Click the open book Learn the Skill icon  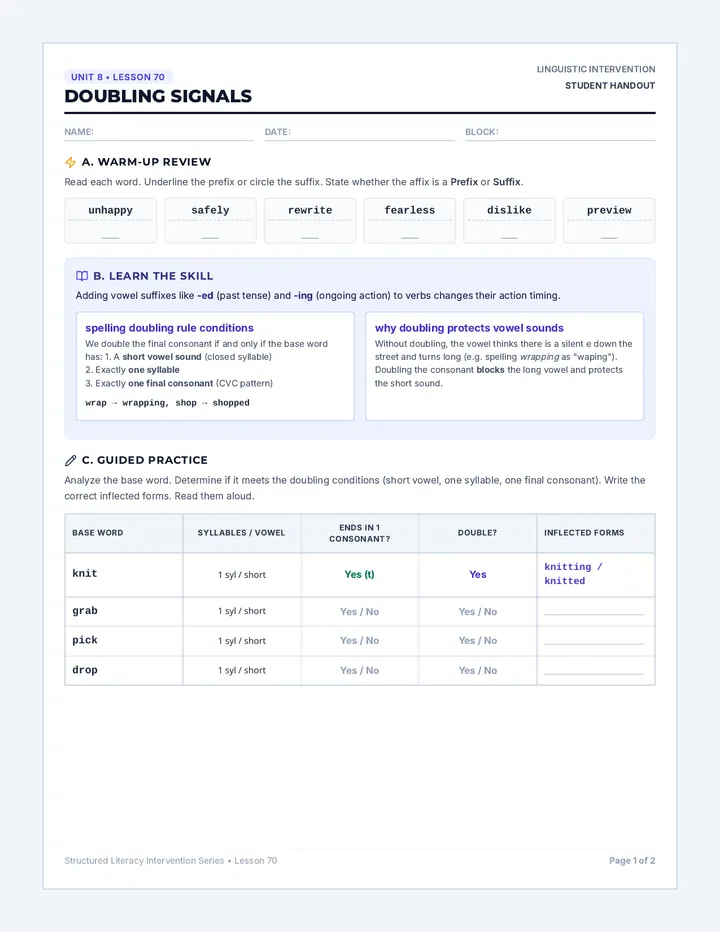tap(82, 276)
